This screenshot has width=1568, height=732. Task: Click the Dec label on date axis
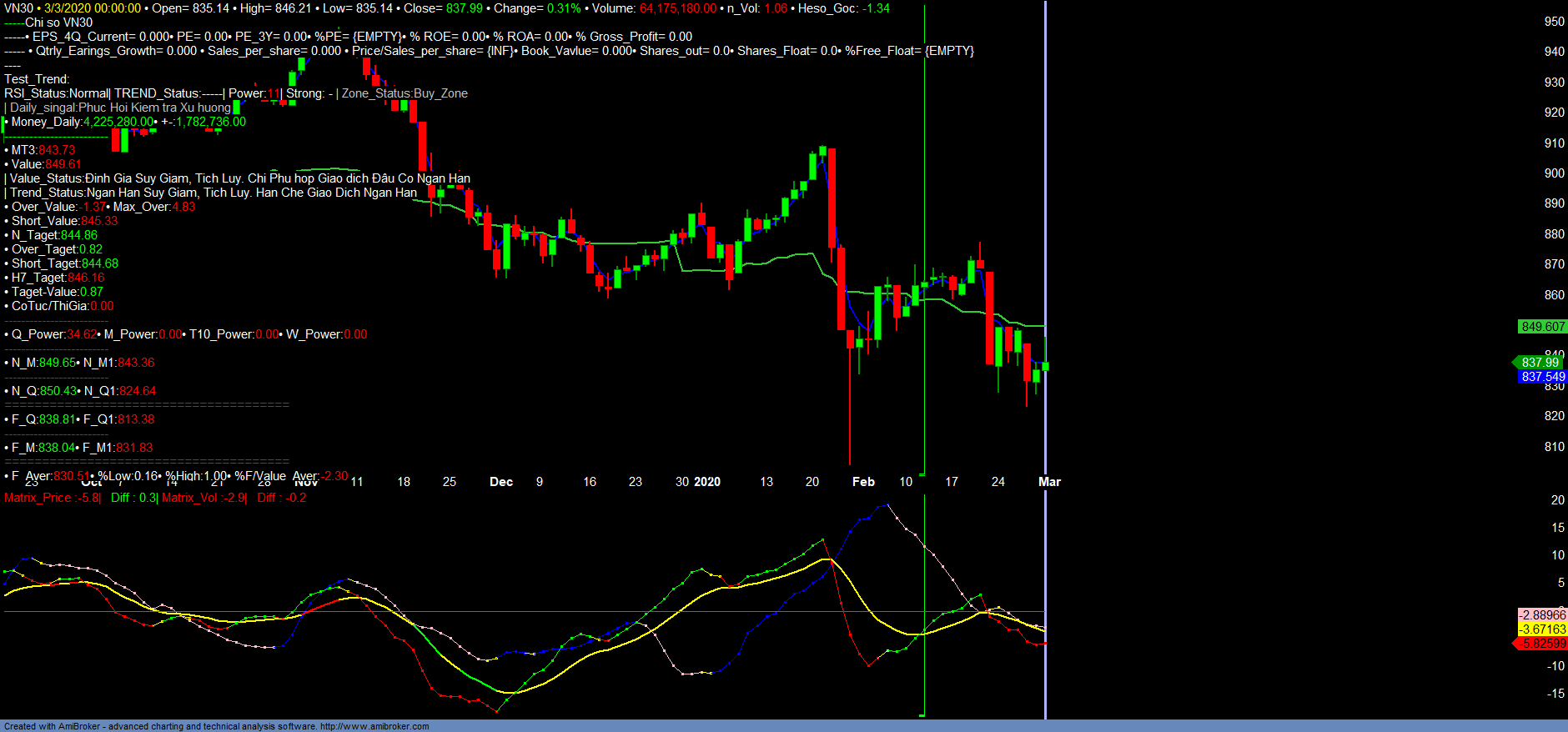pyautogui.click(x=501, y=482)
